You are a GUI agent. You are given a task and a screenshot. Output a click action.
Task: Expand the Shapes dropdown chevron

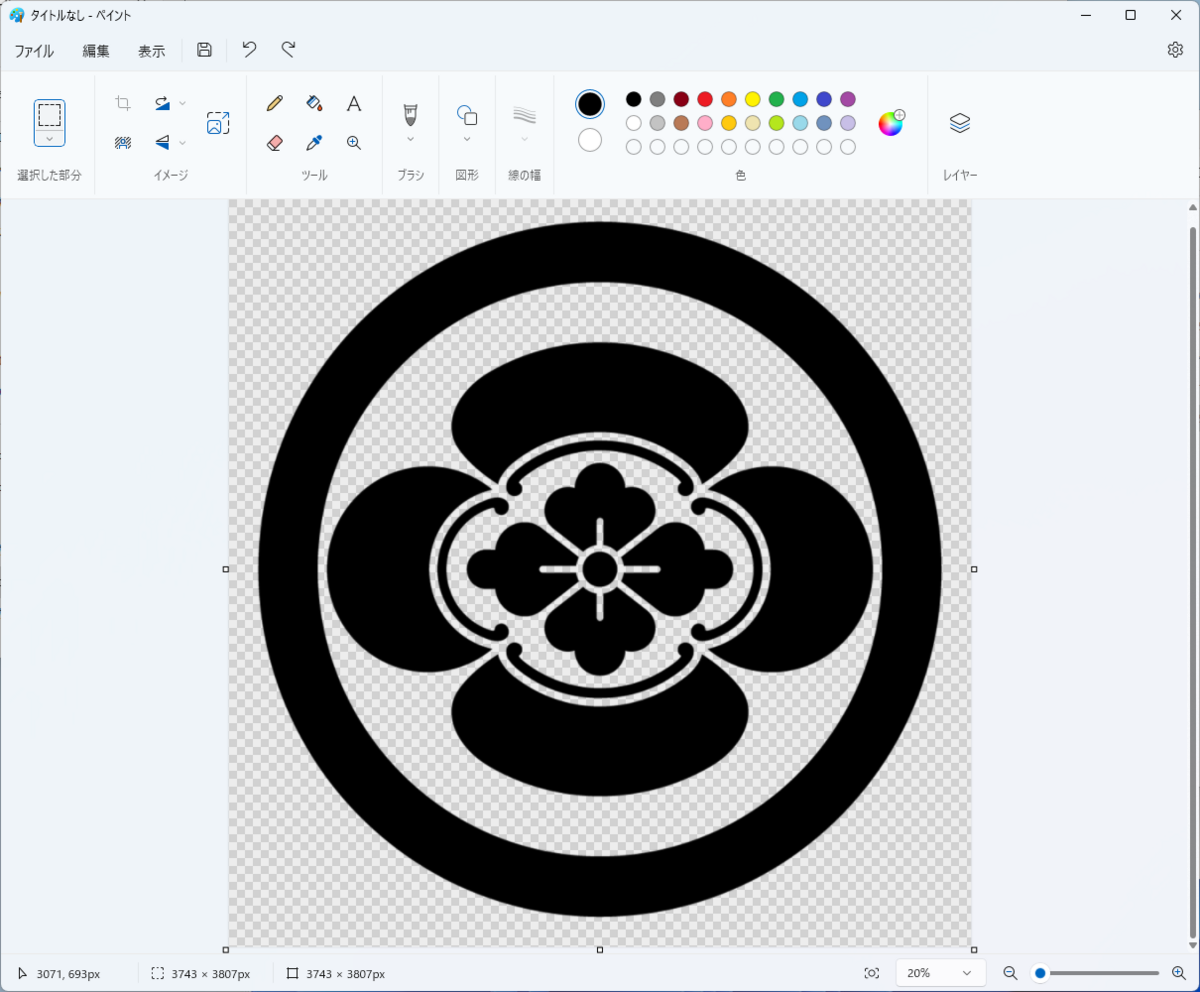467,139
